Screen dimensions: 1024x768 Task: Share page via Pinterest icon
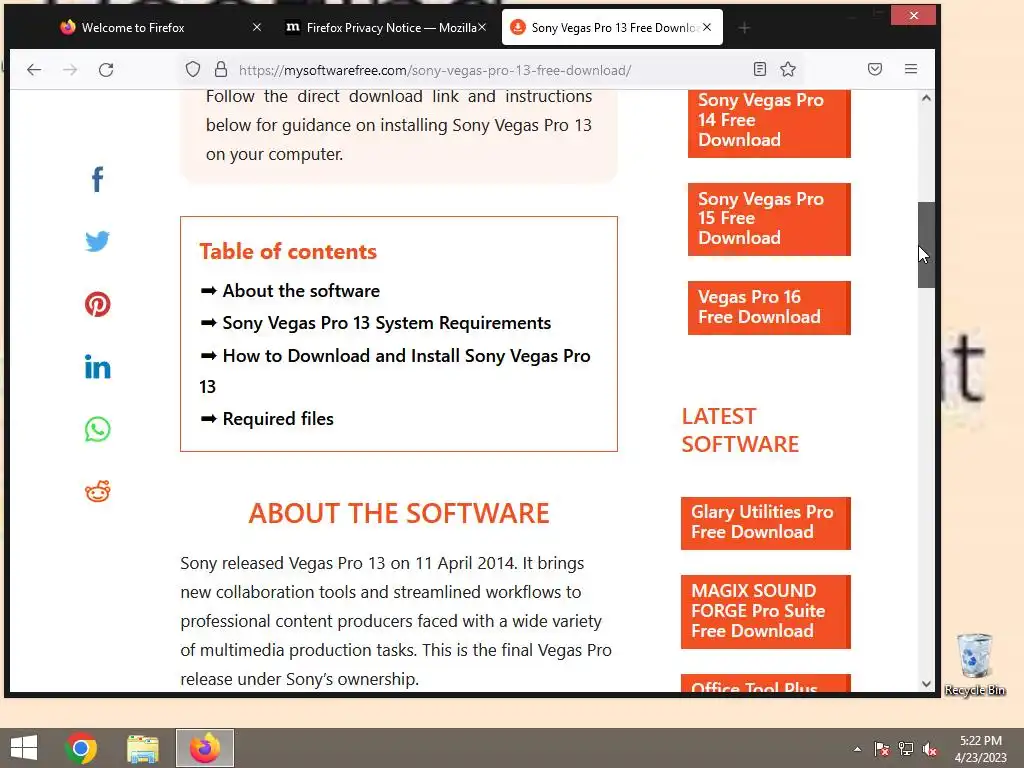point(97,304)
